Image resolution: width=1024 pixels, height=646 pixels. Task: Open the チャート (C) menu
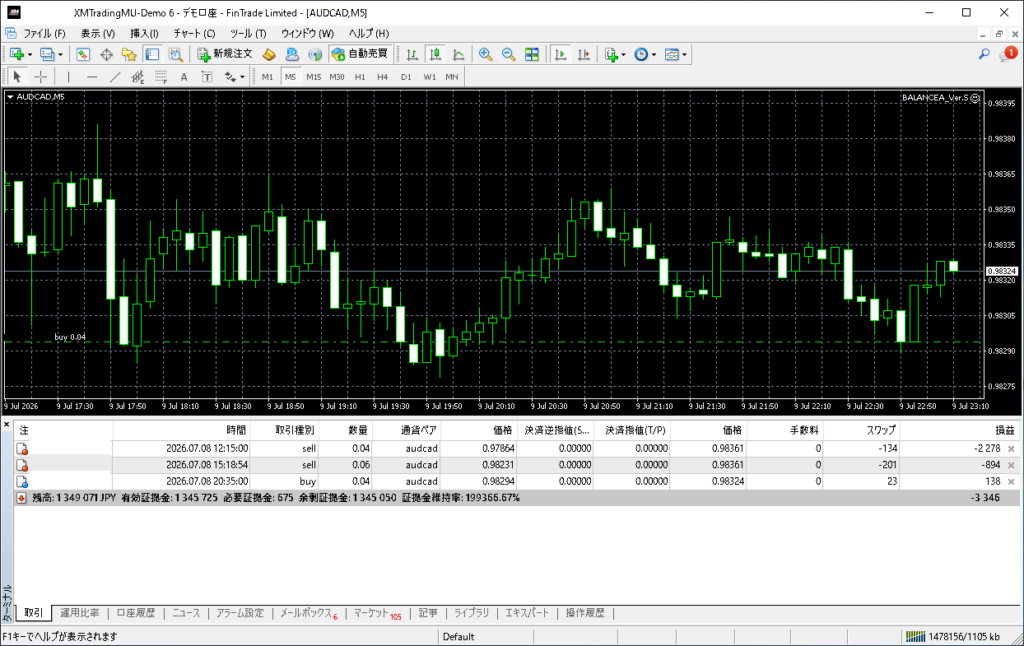pyautogui.click(x=194, y=33)
